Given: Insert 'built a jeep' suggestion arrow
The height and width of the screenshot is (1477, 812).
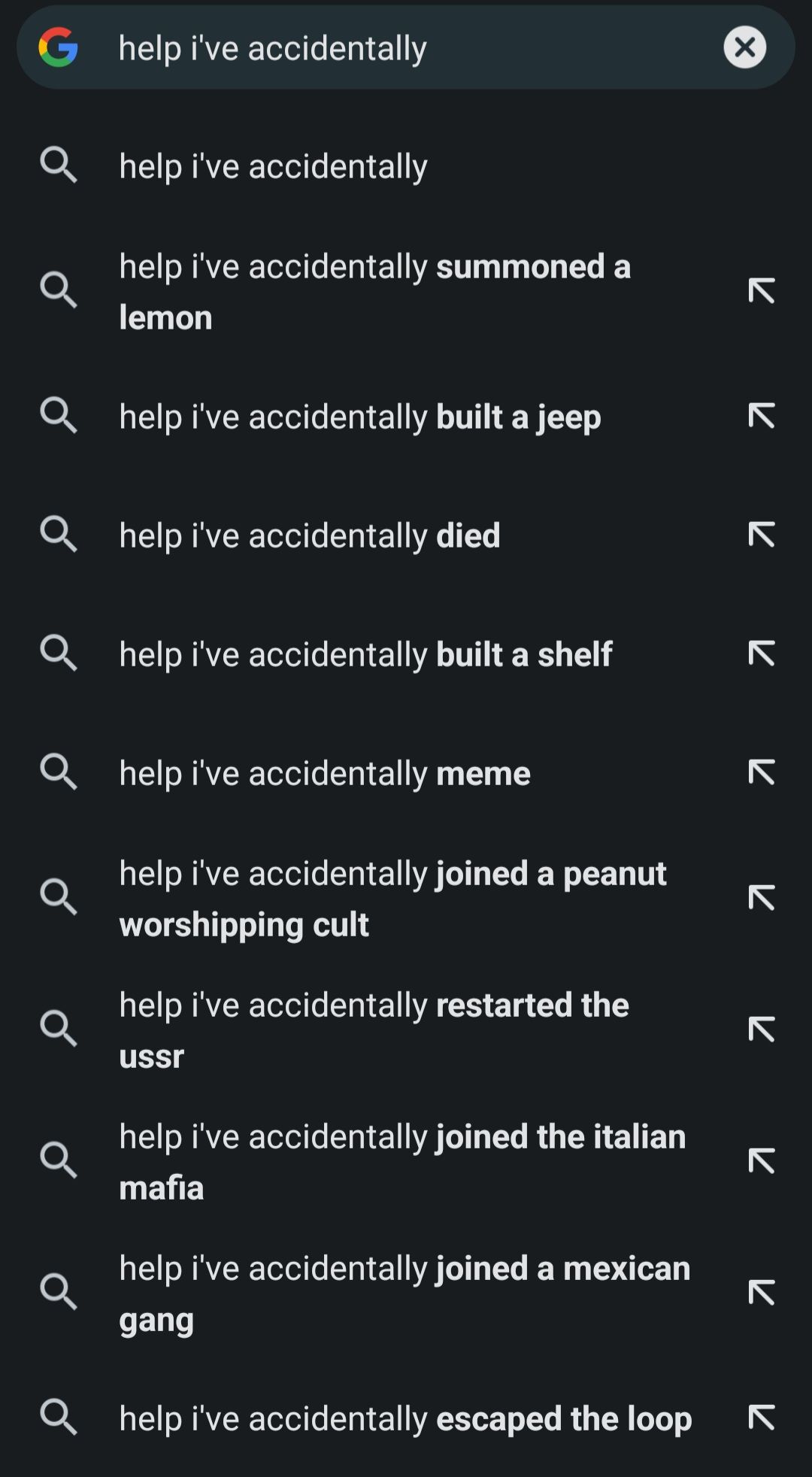Looking at the screenshot, I should (x=761, y=416).
